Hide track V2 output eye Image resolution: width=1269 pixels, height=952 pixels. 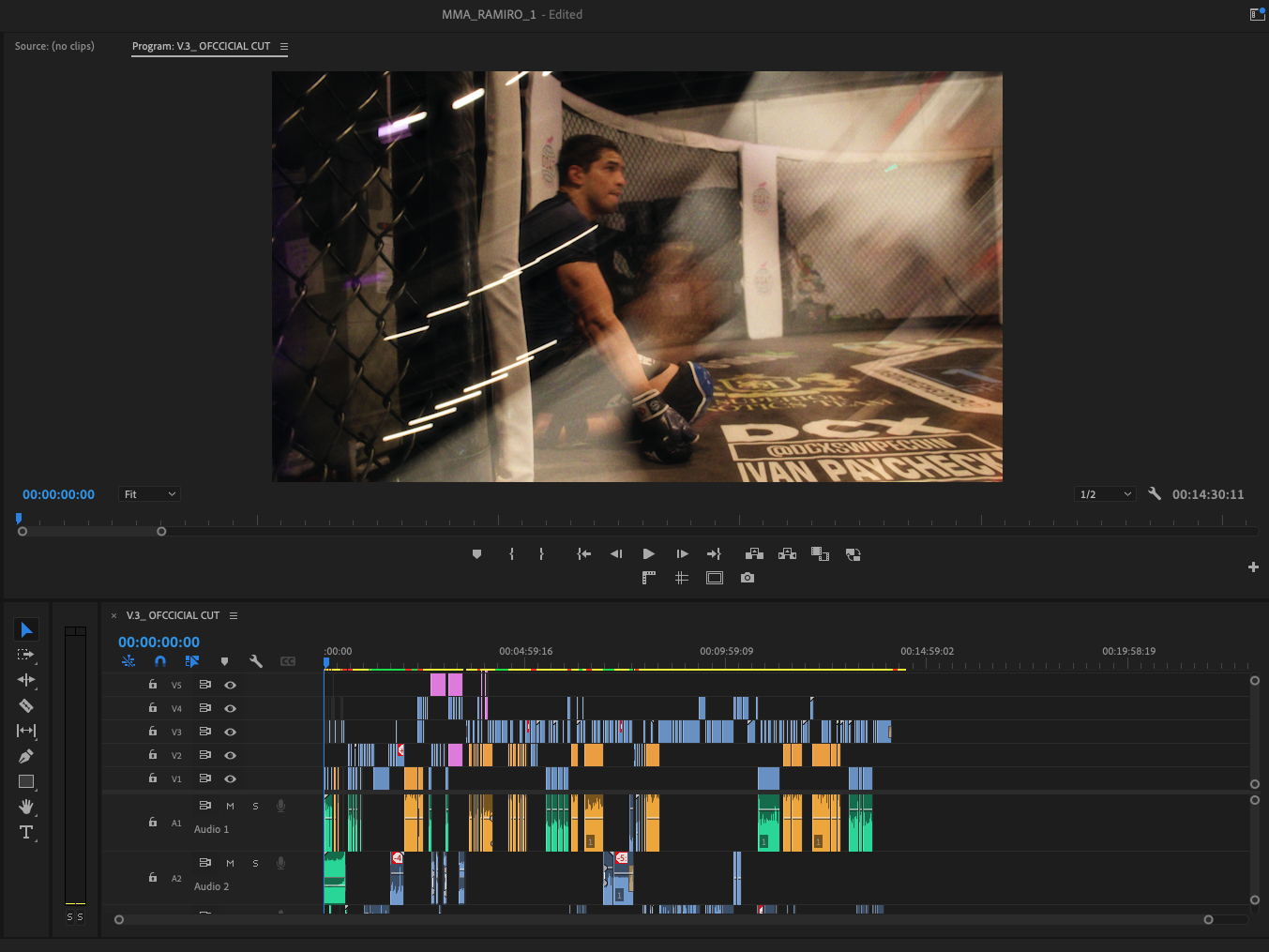(230, 755)
